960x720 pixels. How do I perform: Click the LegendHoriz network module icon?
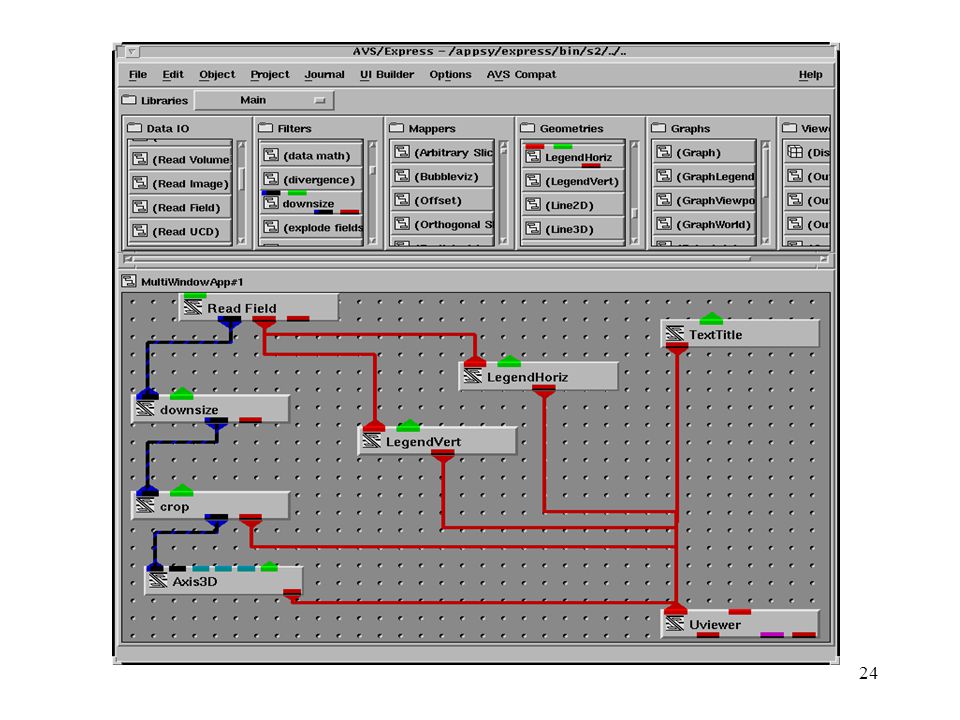pyautogui.click(x=473, y=377)
